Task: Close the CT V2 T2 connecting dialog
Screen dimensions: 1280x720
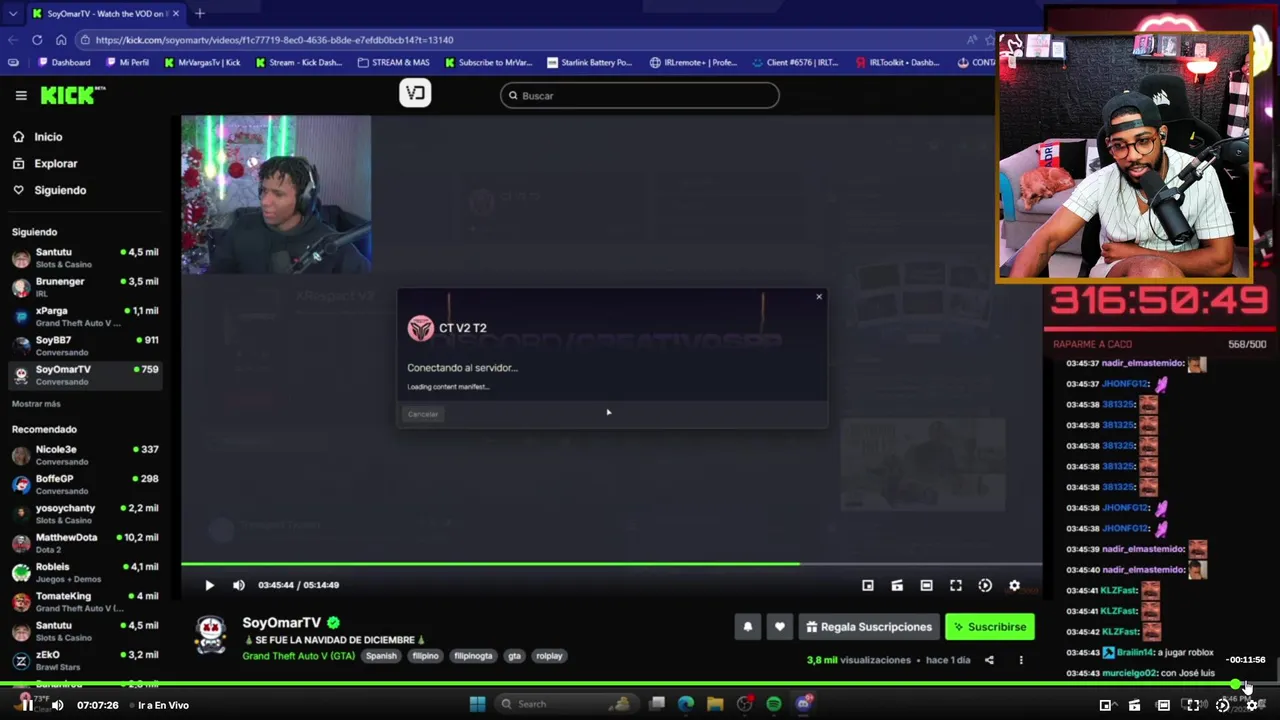Action: click(x=819, y=296)
